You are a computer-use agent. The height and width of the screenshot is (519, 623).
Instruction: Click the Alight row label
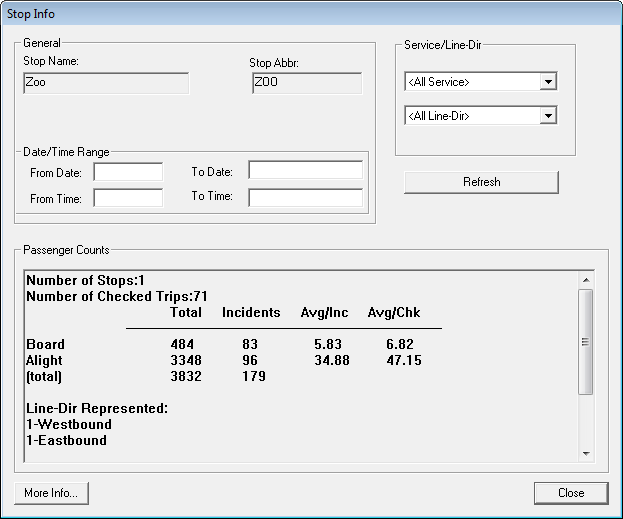44,360
